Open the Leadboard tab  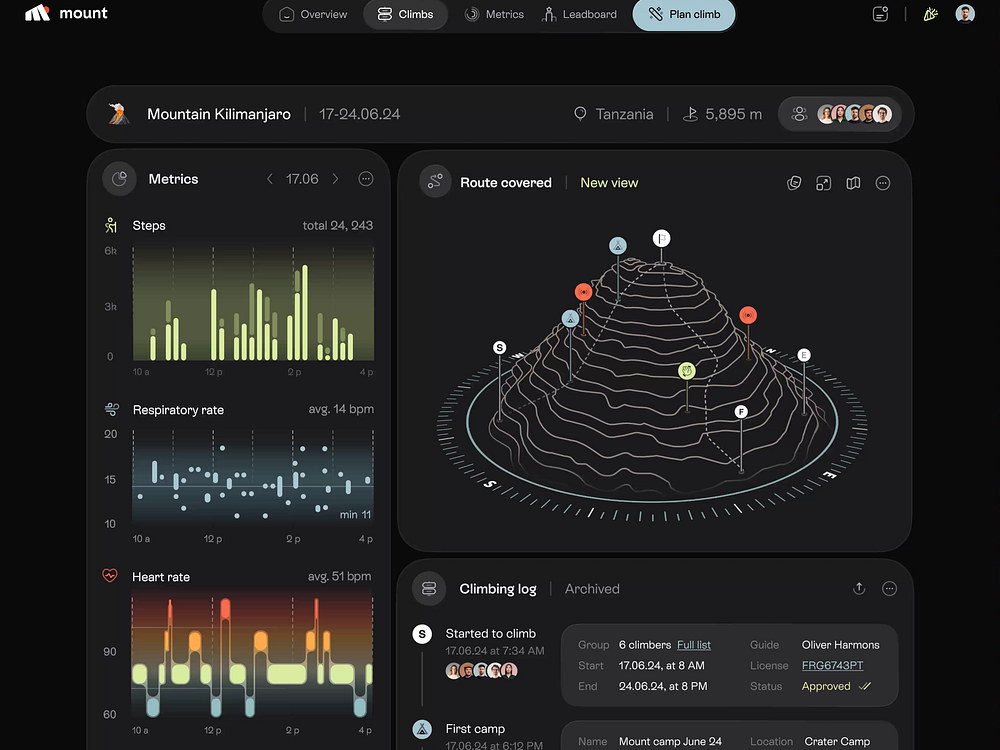coord(579,15)
